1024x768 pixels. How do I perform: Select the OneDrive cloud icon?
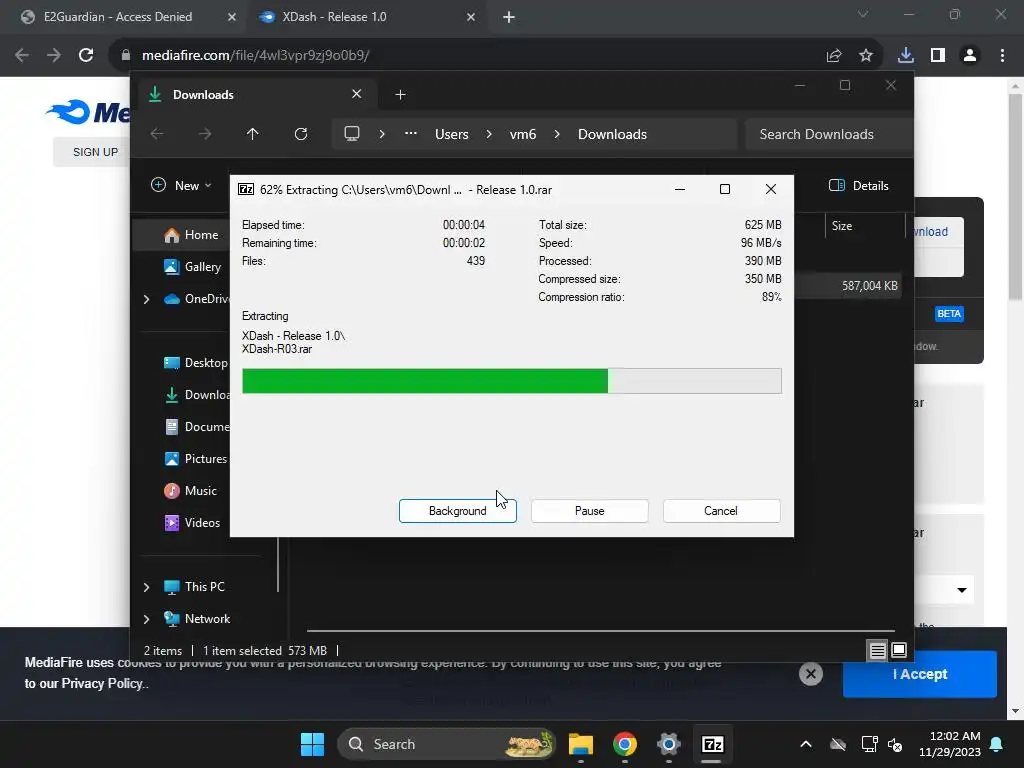[172, 299]
